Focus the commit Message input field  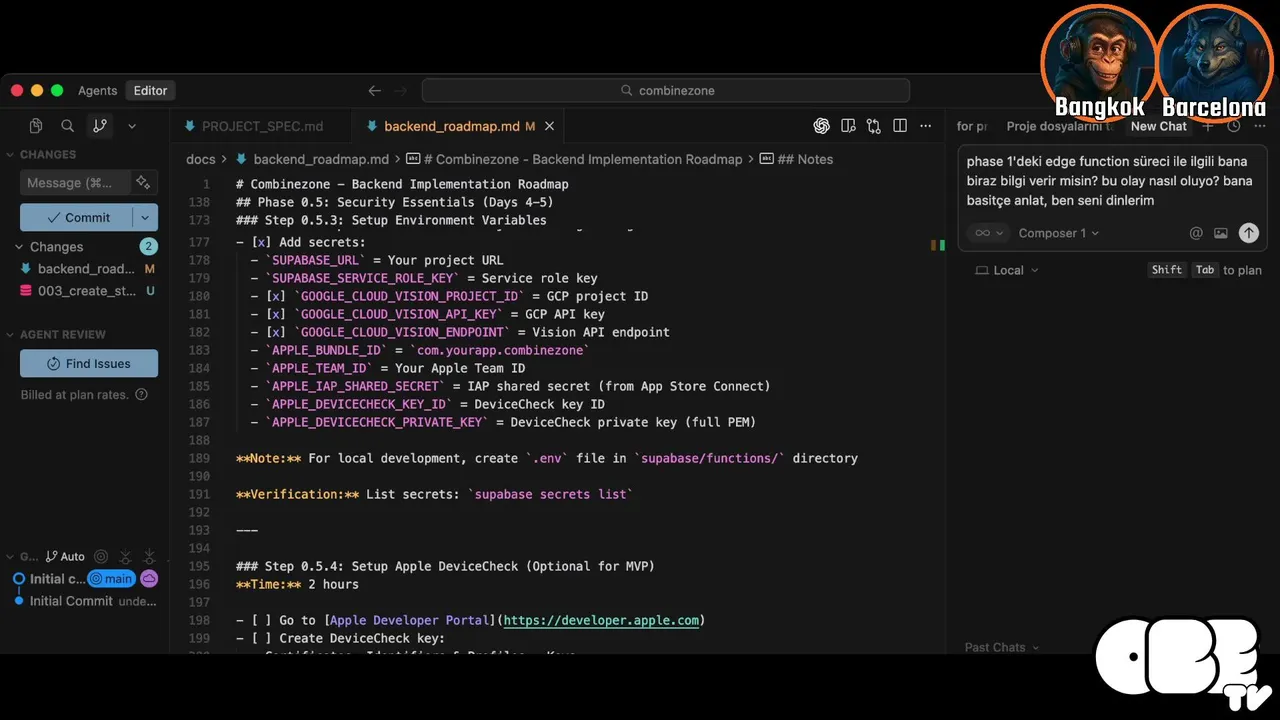click(x=75, y=183)
